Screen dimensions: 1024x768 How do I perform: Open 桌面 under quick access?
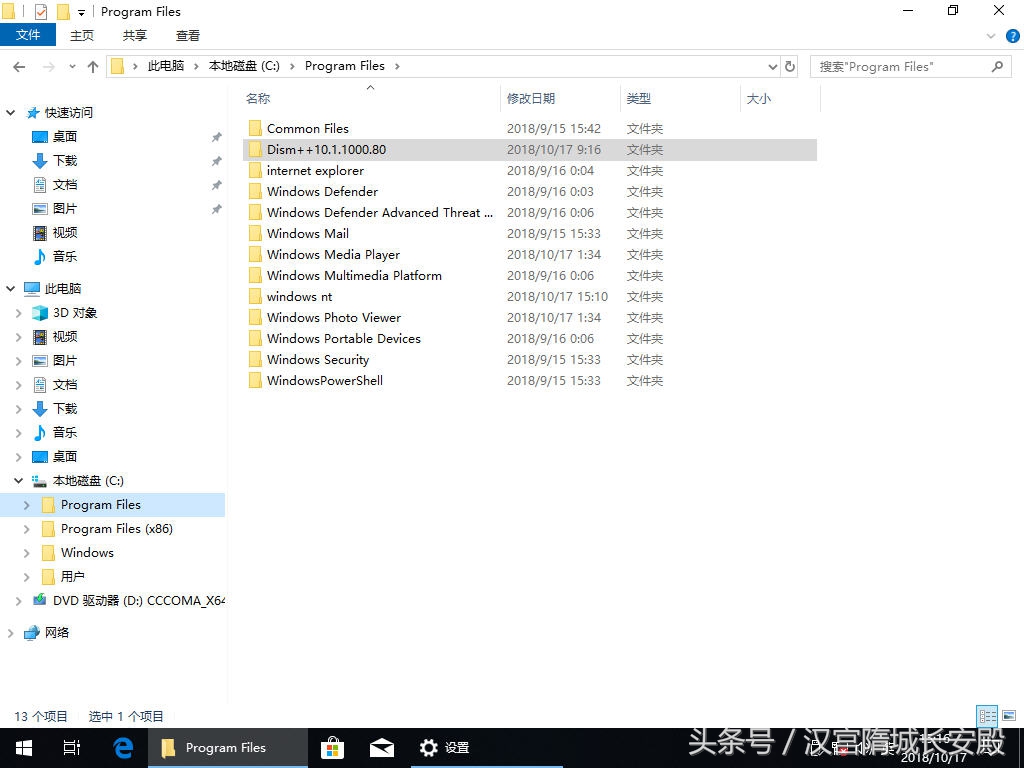tap(65, 136)
